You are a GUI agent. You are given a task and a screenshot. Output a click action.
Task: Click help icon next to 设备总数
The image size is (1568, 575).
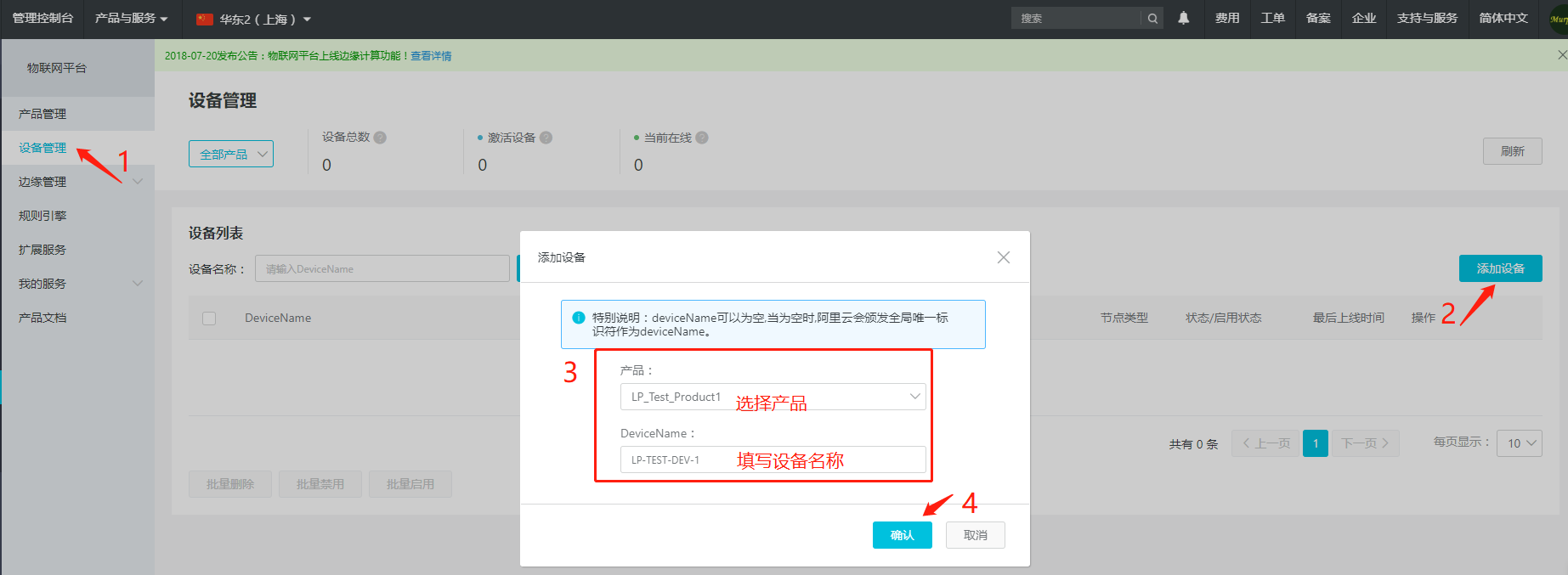point(380,138)
